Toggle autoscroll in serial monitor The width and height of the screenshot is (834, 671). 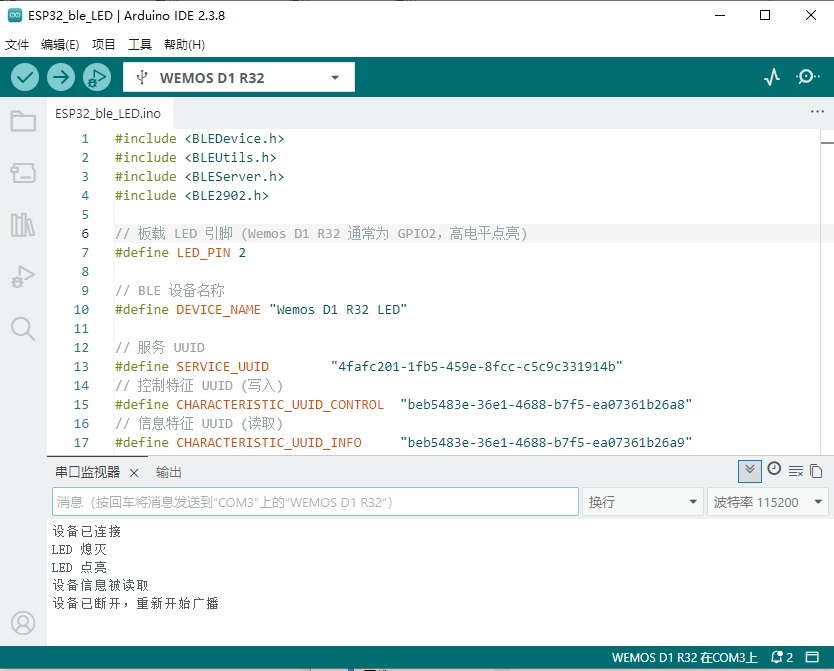pos(749,471)
